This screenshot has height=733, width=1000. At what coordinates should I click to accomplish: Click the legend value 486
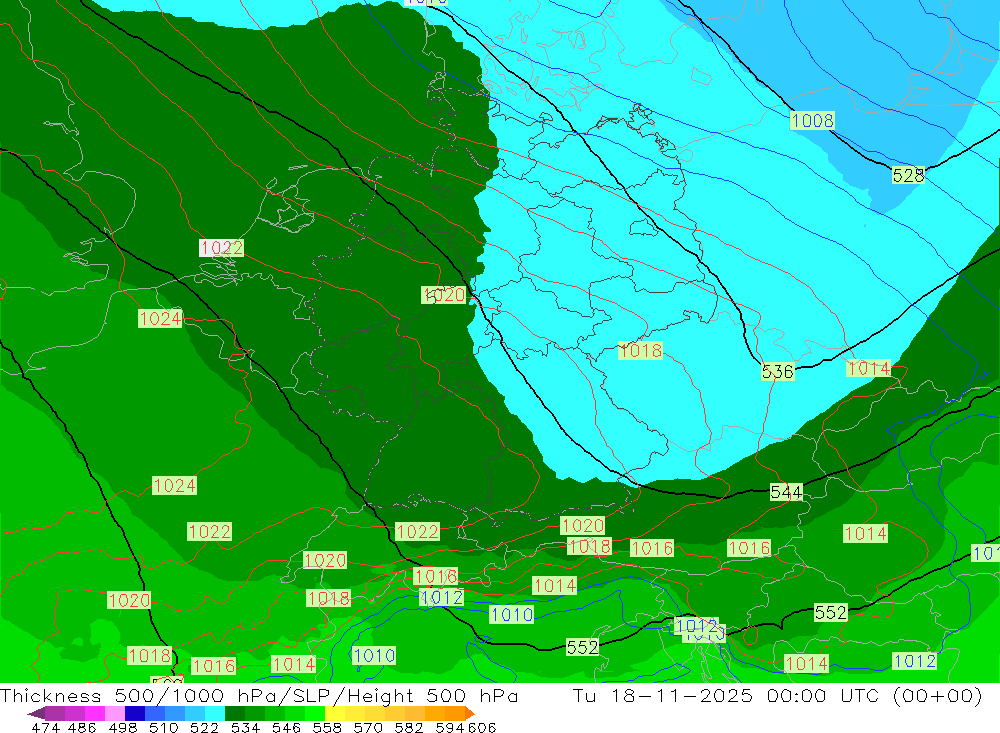[82, 727]
